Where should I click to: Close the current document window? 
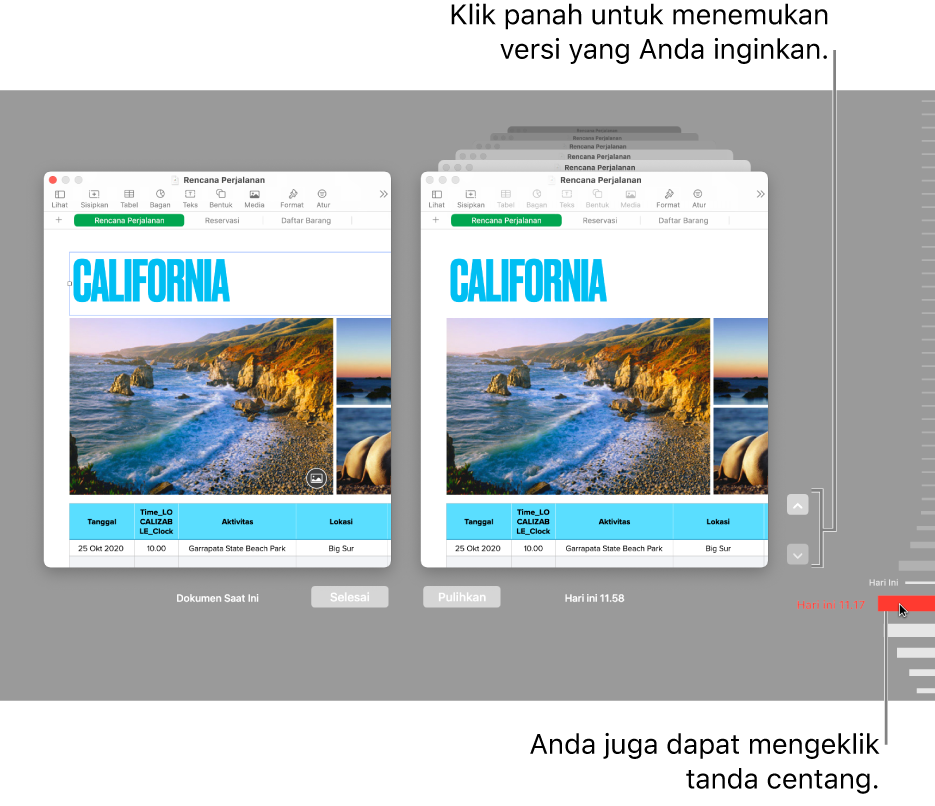point(53,179)
